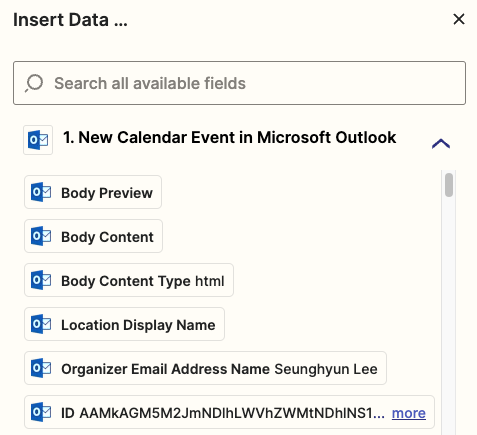Insert the Body Content Type html field
The image size is (477, 435).
(x=129, y=280)
